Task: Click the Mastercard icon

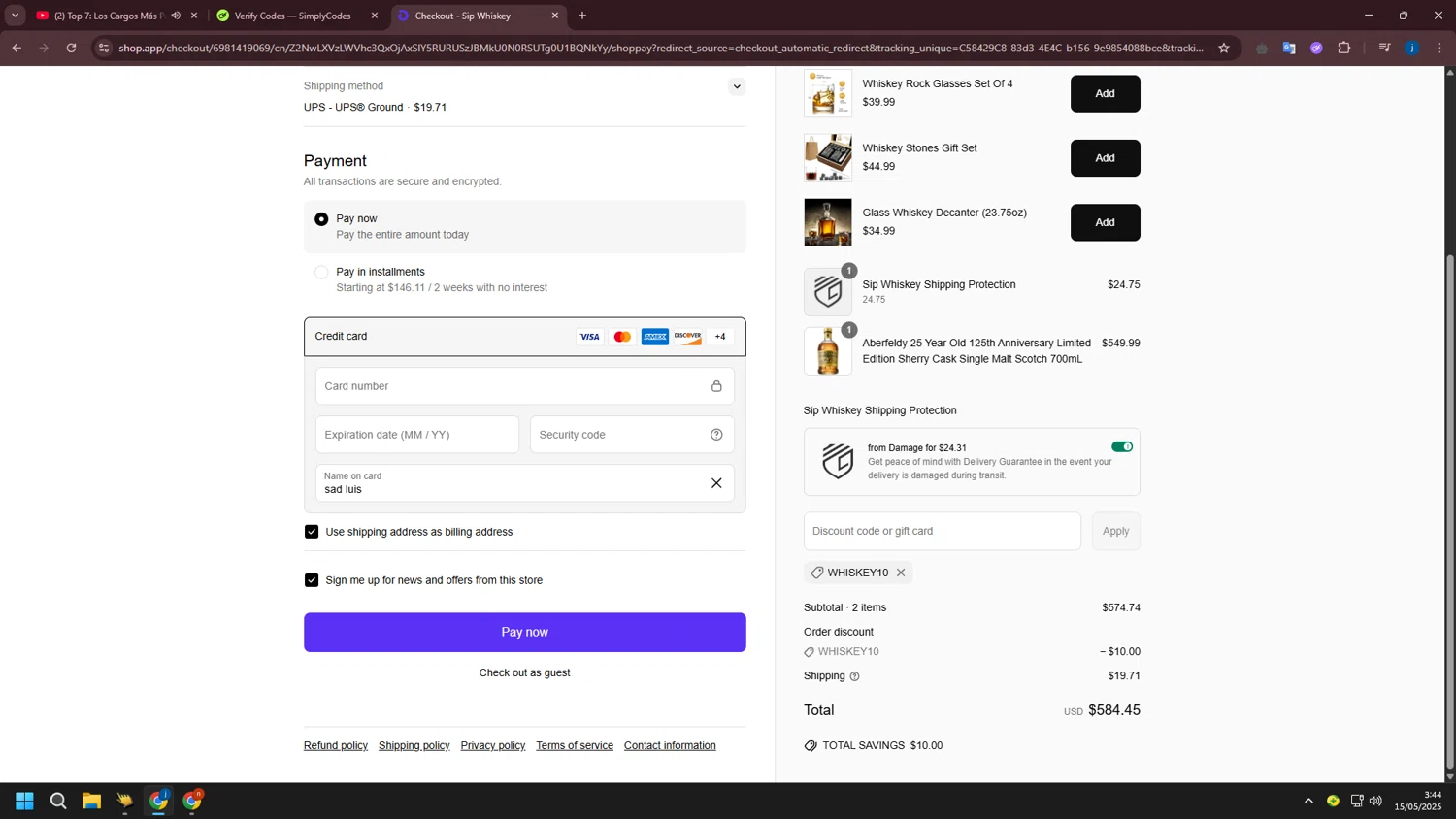Action: click(622, 337)
